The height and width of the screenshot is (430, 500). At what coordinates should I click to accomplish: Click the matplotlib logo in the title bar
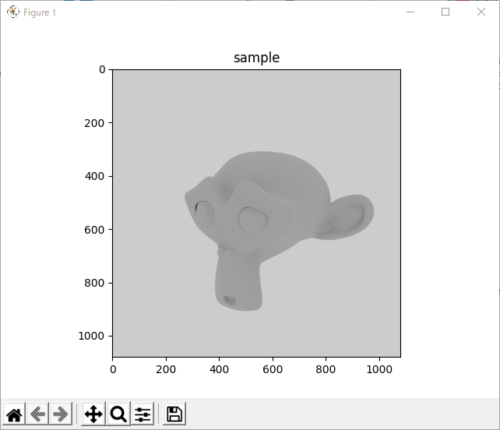pos(13,12)
